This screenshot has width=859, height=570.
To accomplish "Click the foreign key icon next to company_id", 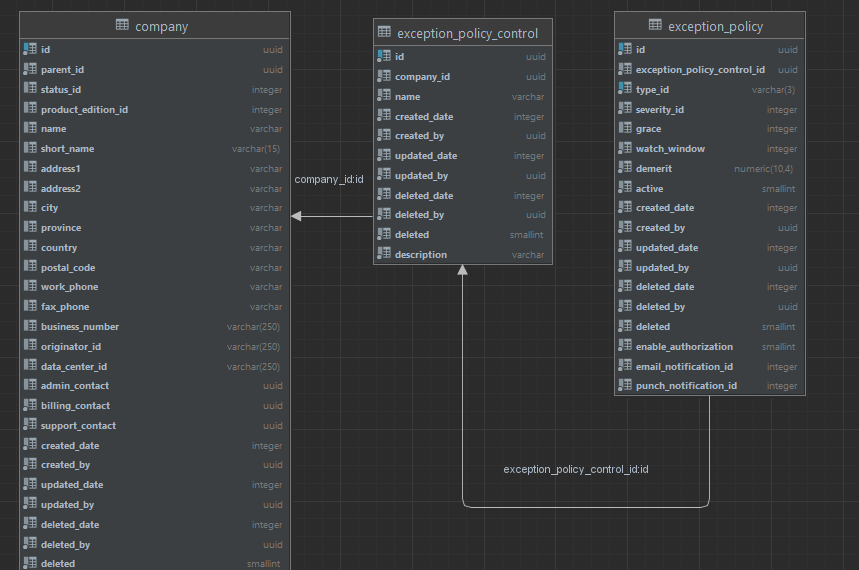I will click(384, 77).
